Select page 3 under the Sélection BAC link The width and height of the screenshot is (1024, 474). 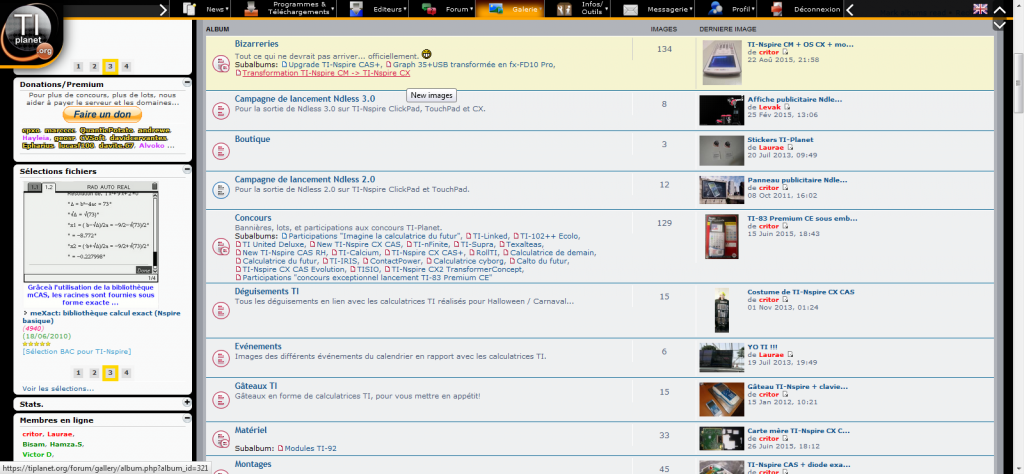[x=110, y=373]
